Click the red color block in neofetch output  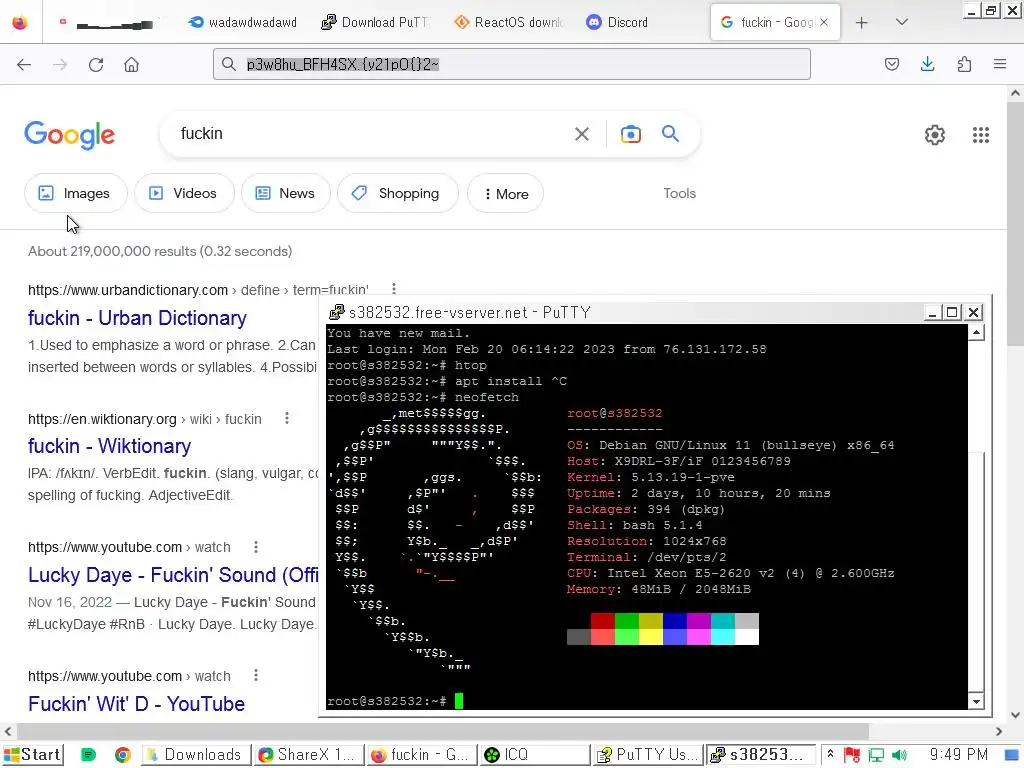[x=602, y=621]
